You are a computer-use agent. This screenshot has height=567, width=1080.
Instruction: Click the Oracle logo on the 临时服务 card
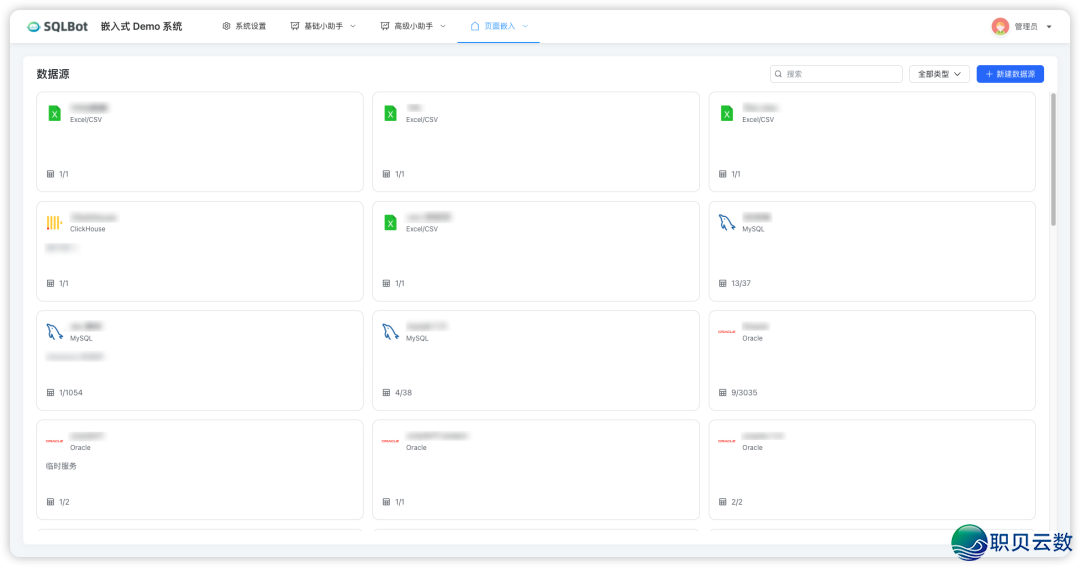point(55,441)
